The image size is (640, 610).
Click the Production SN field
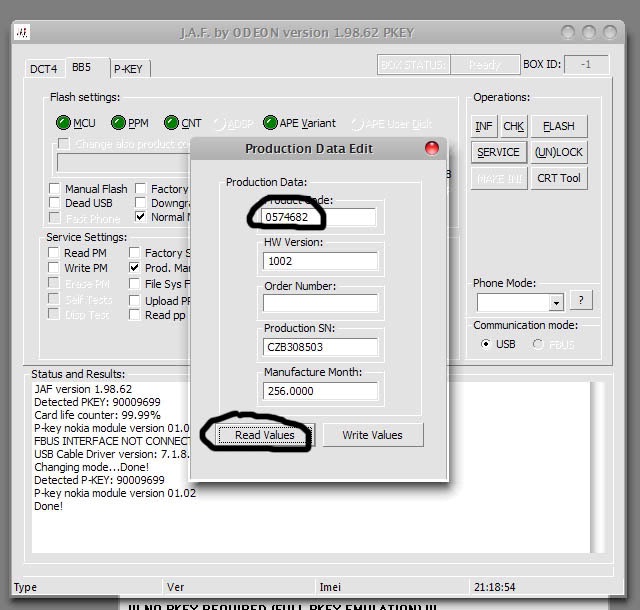pyautogui.click(x=320, y=347)
